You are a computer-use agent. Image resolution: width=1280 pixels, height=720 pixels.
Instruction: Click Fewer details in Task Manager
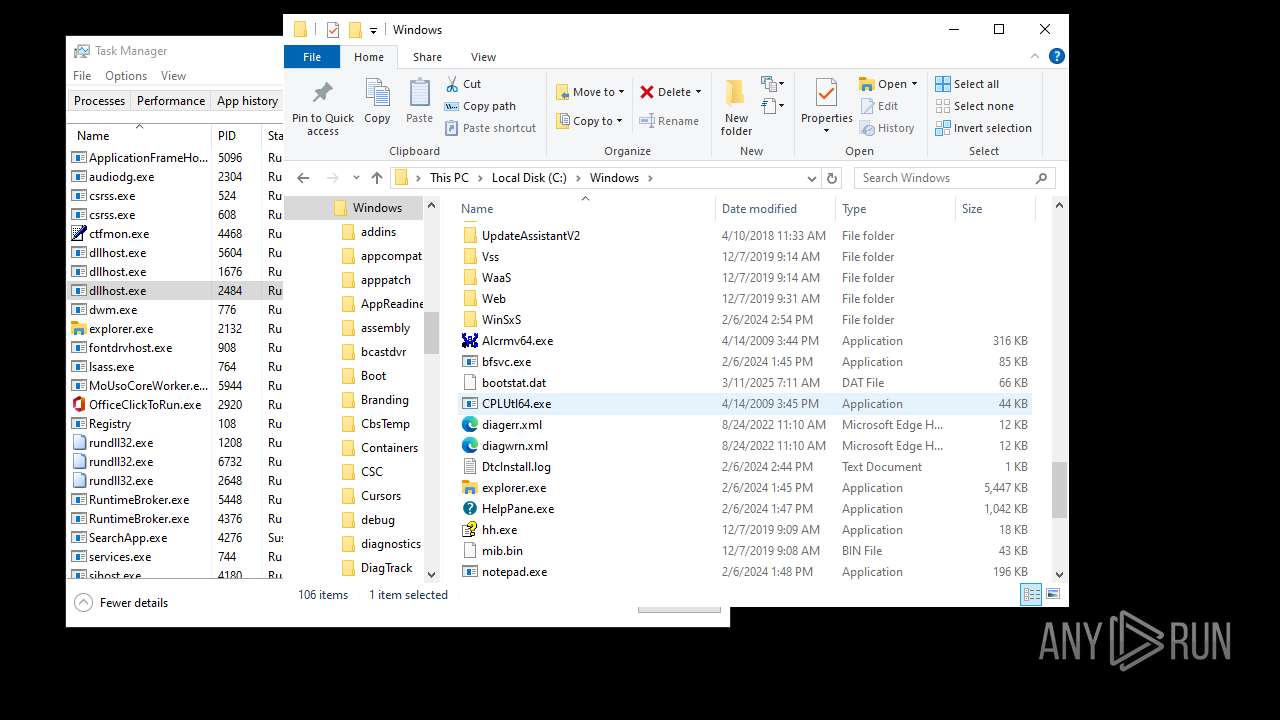pos(122,603)
